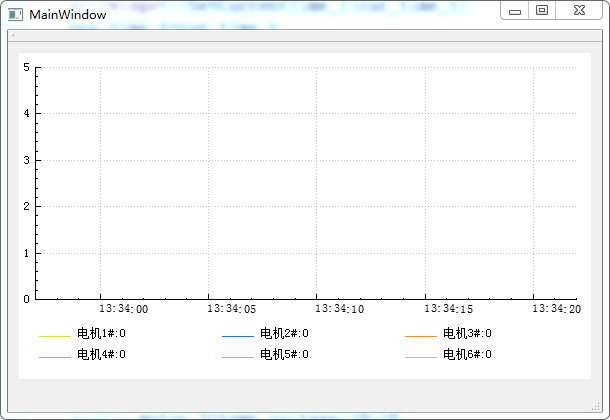
Task: Click the MainWindow title text
Action: coord(68,15)
